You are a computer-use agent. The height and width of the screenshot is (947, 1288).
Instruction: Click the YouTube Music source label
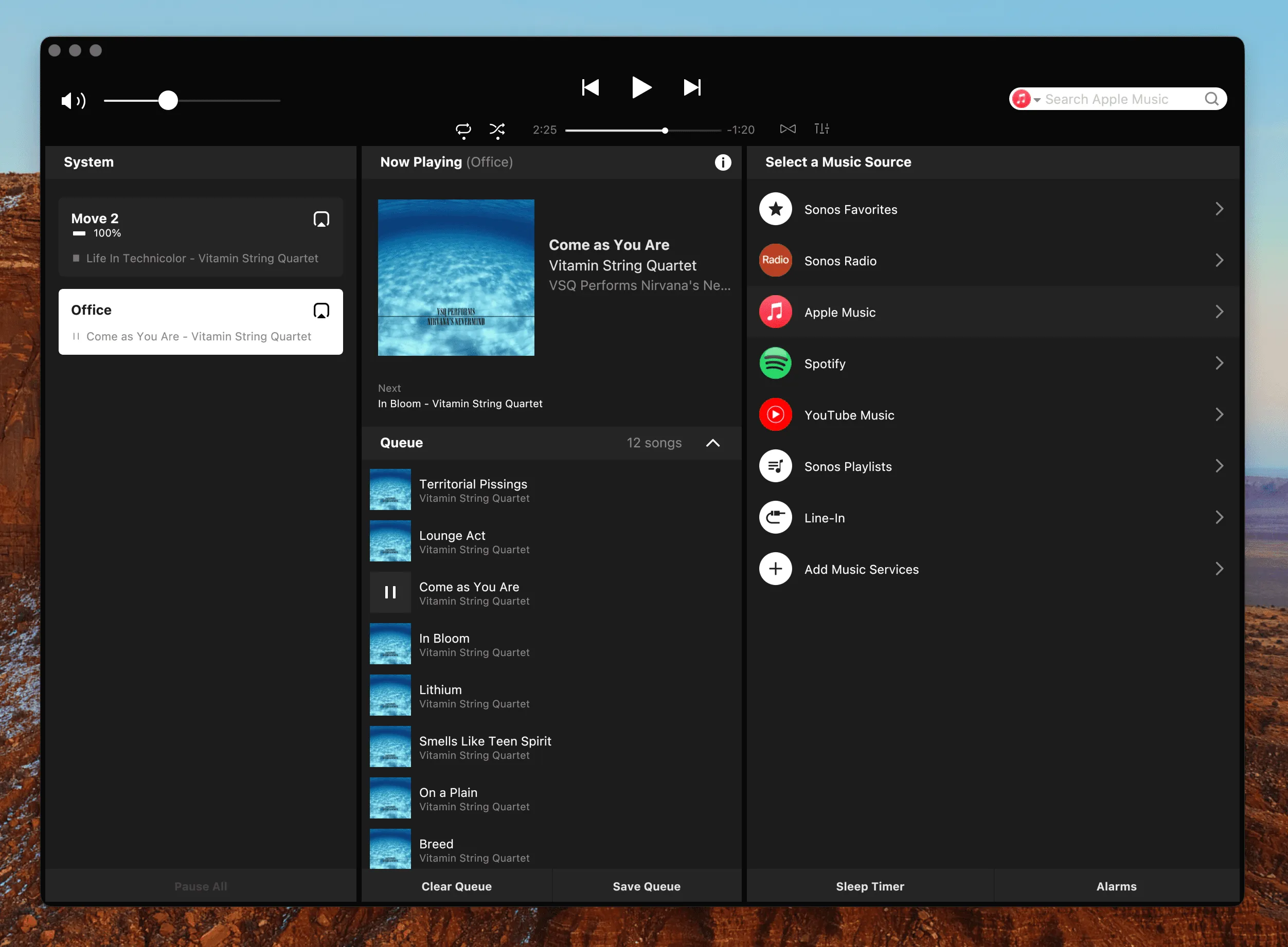coord(849,415)
